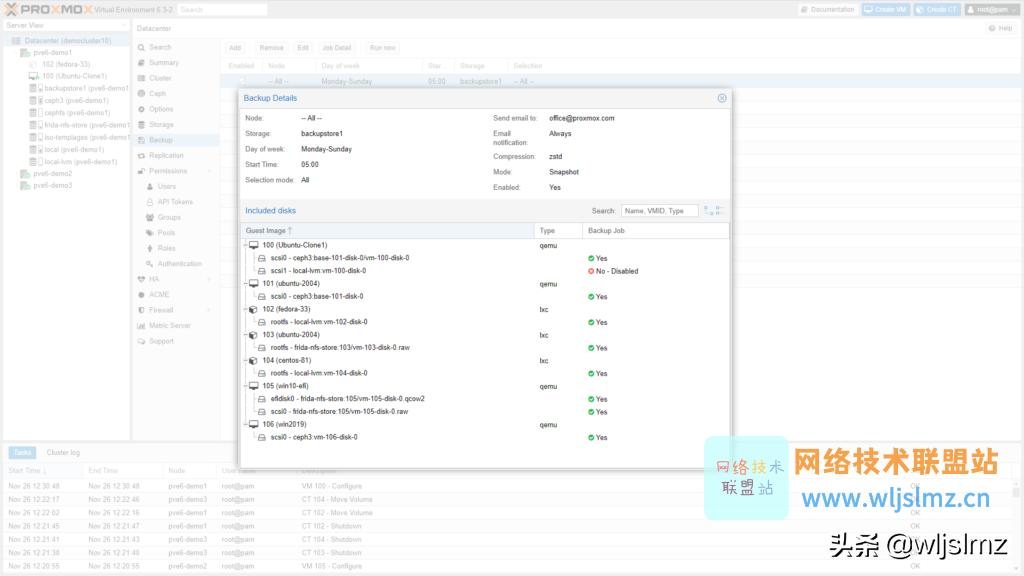Switch to the Cluster log tab
The width and height of the screenshot is (1024, 576).
(63, 453)
